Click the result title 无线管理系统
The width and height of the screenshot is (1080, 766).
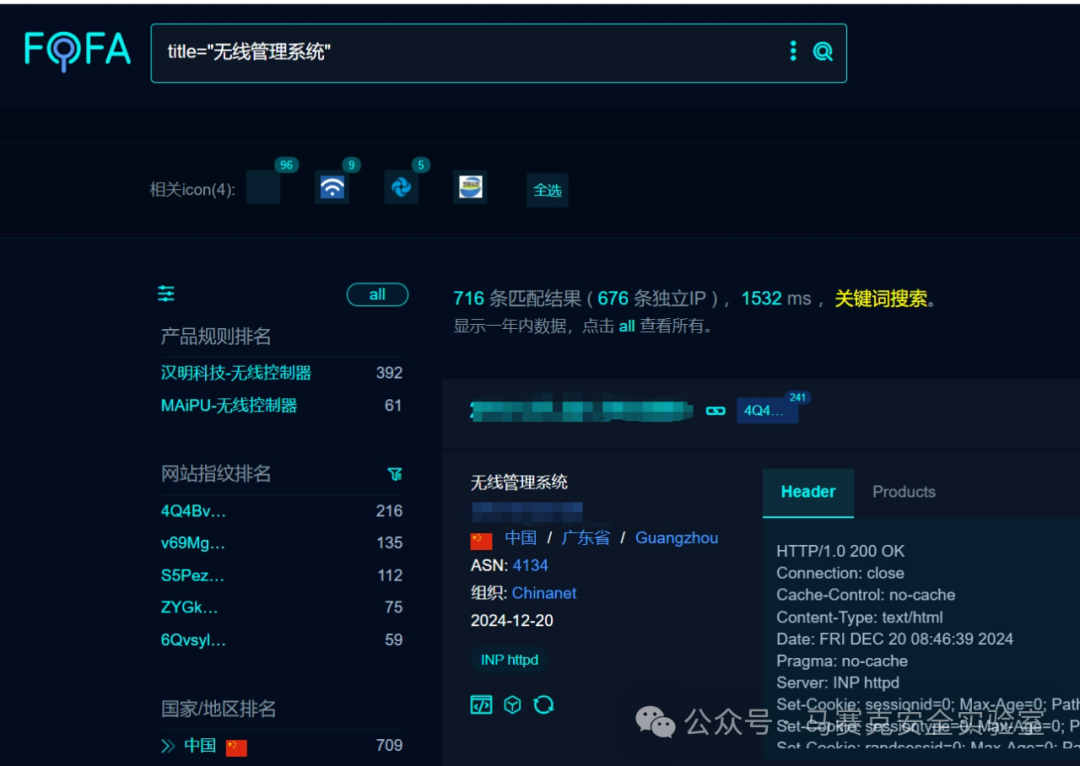[519, 482]
